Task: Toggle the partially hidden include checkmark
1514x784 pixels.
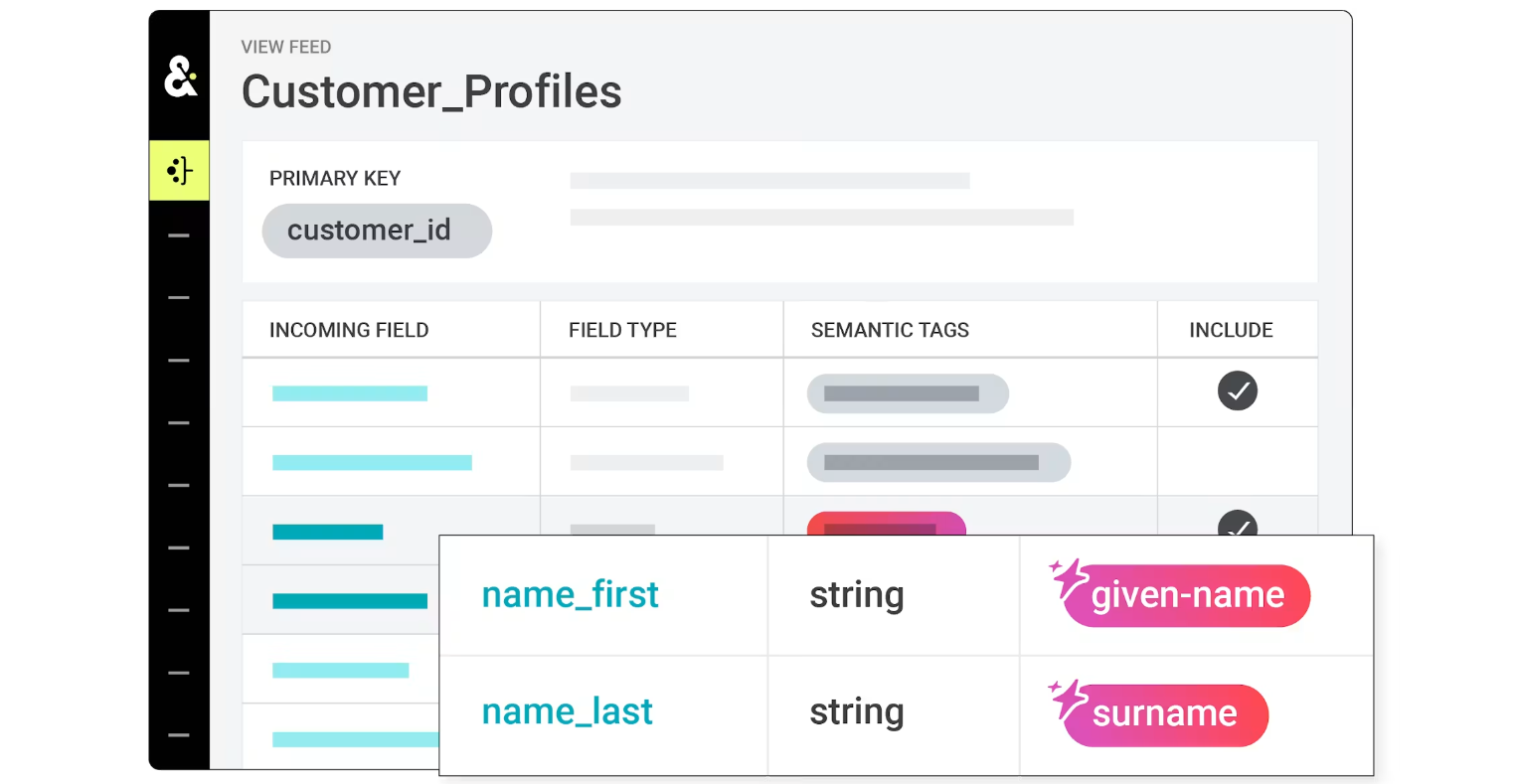Action: tap(1238, 523)
